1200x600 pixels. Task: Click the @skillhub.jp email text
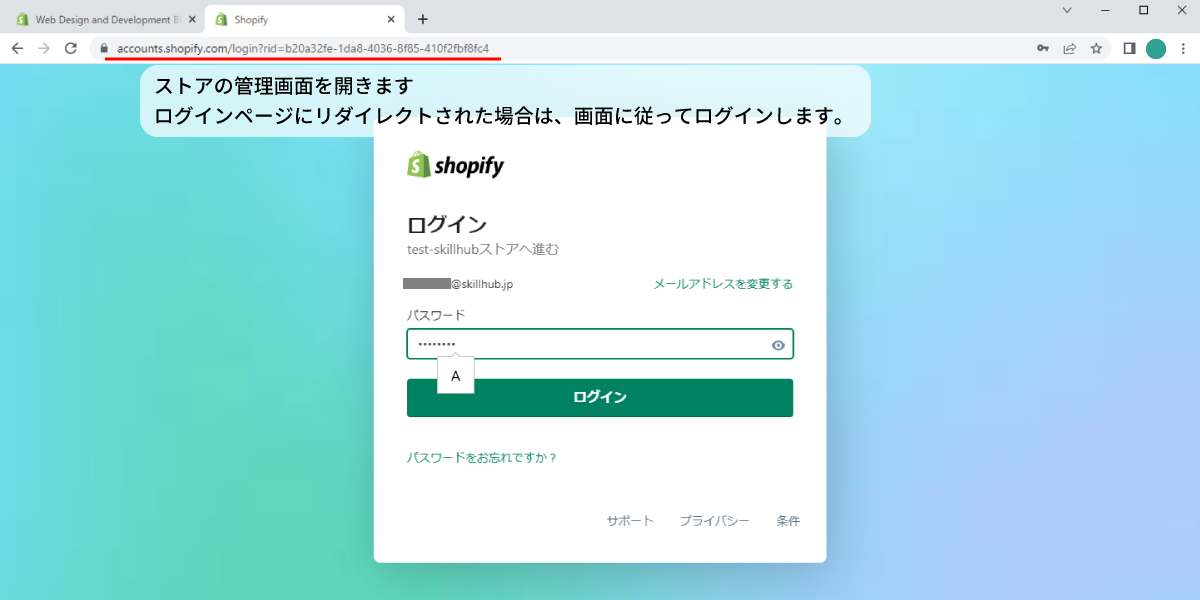(482, 284)
